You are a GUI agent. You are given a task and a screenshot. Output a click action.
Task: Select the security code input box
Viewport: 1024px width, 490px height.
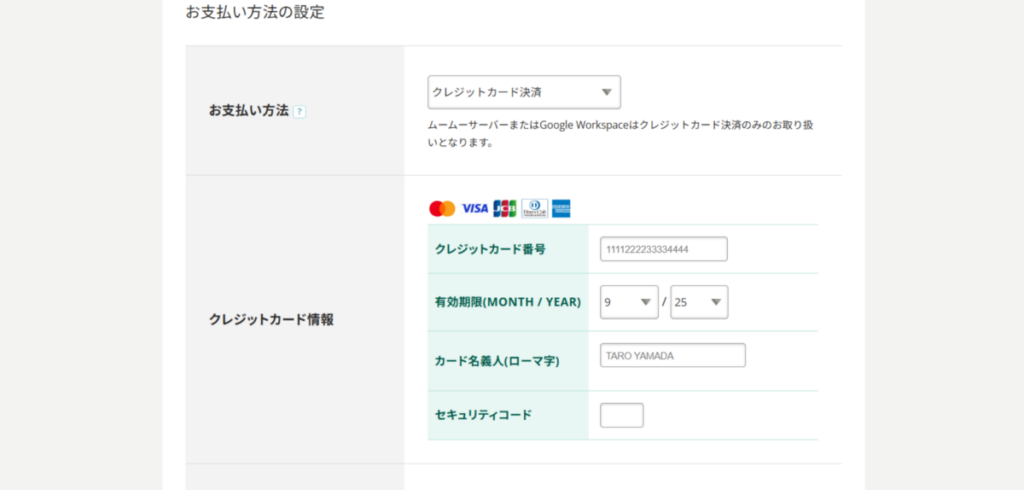(621, 415)
